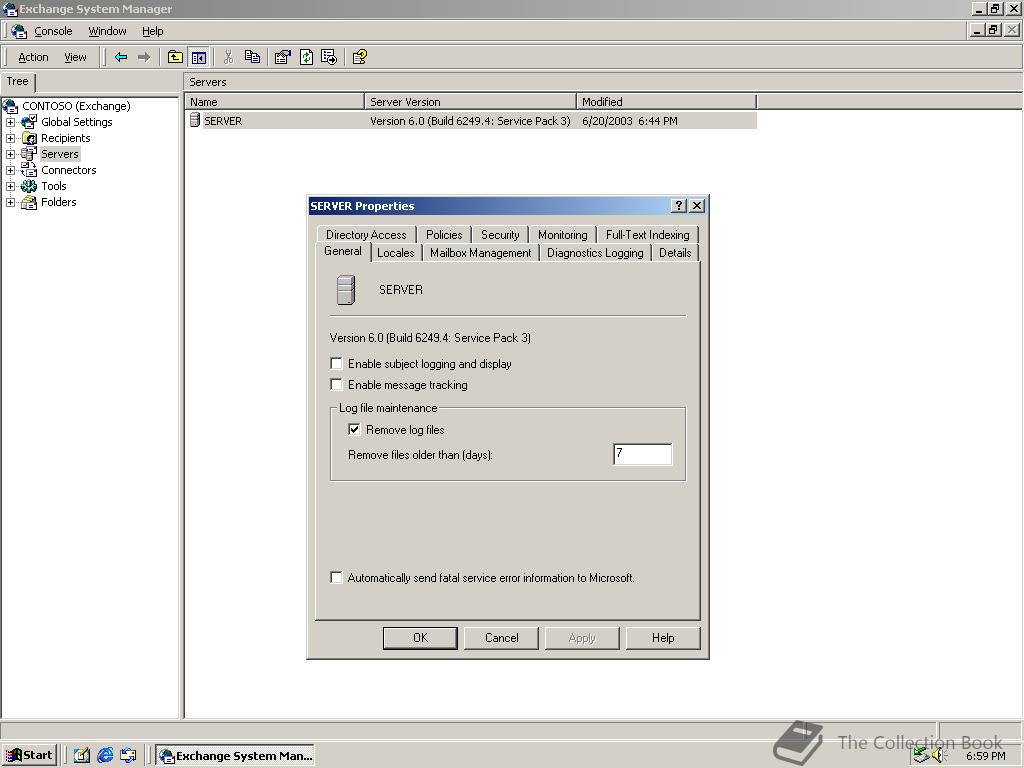Viewport: 1024px width, 768px height.
Task: Sort by the Modified column header
Action: [666, 102]
